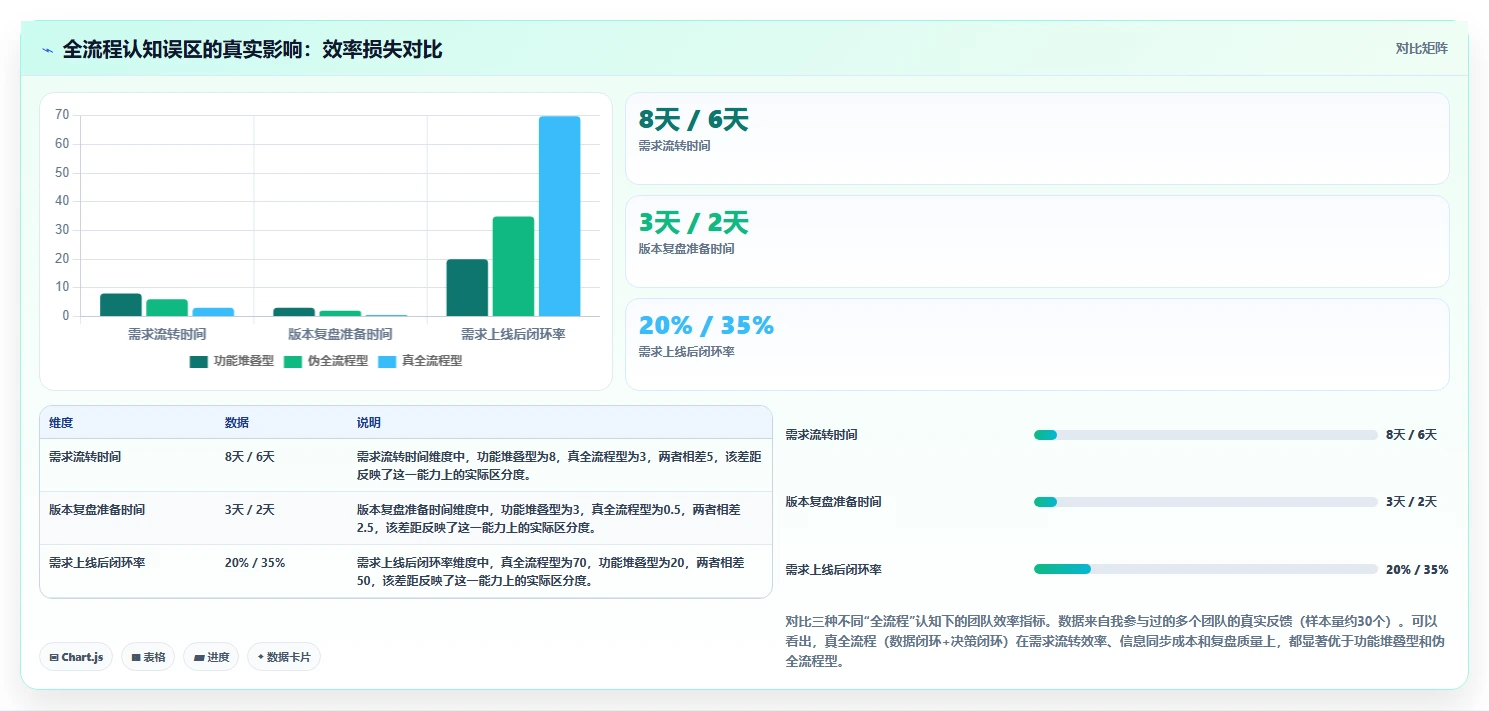This screenshot has height=711, width=1489.
Task: Click the 3天 / 2天 data card
Action: pos(1037,241)
